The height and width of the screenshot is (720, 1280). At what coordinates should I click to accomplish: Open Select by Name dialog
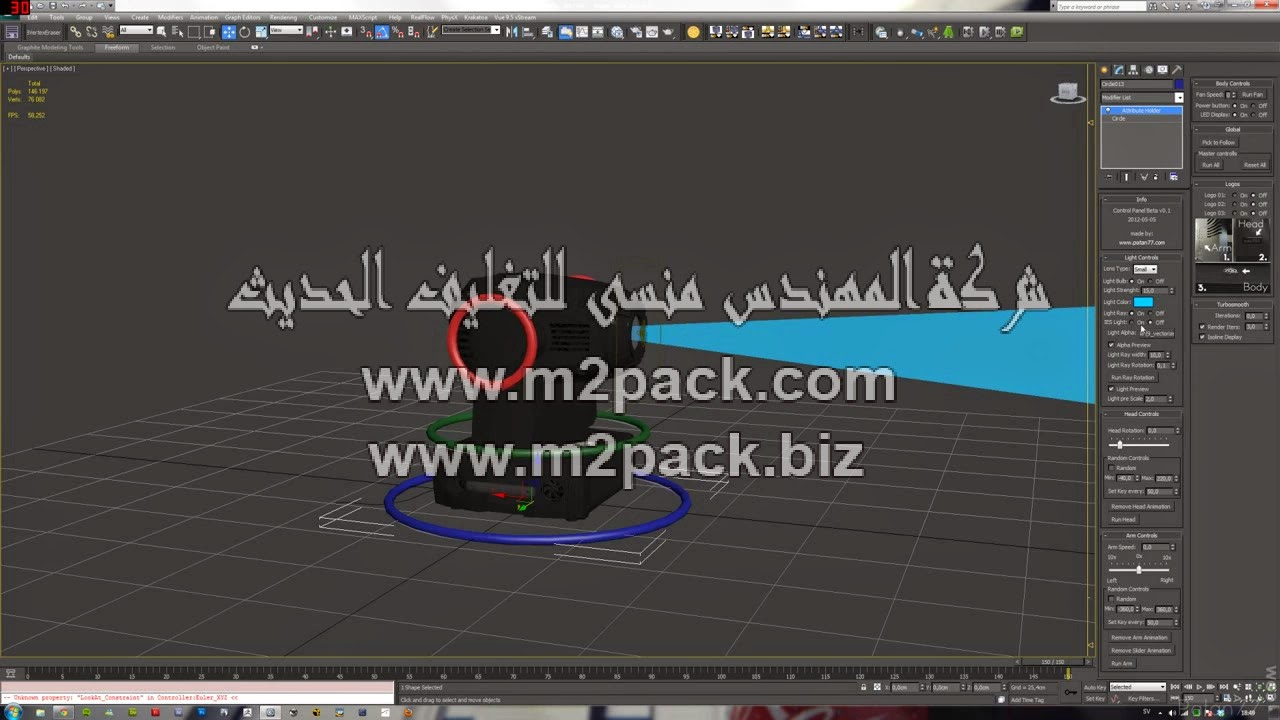(x=177, y=32)
